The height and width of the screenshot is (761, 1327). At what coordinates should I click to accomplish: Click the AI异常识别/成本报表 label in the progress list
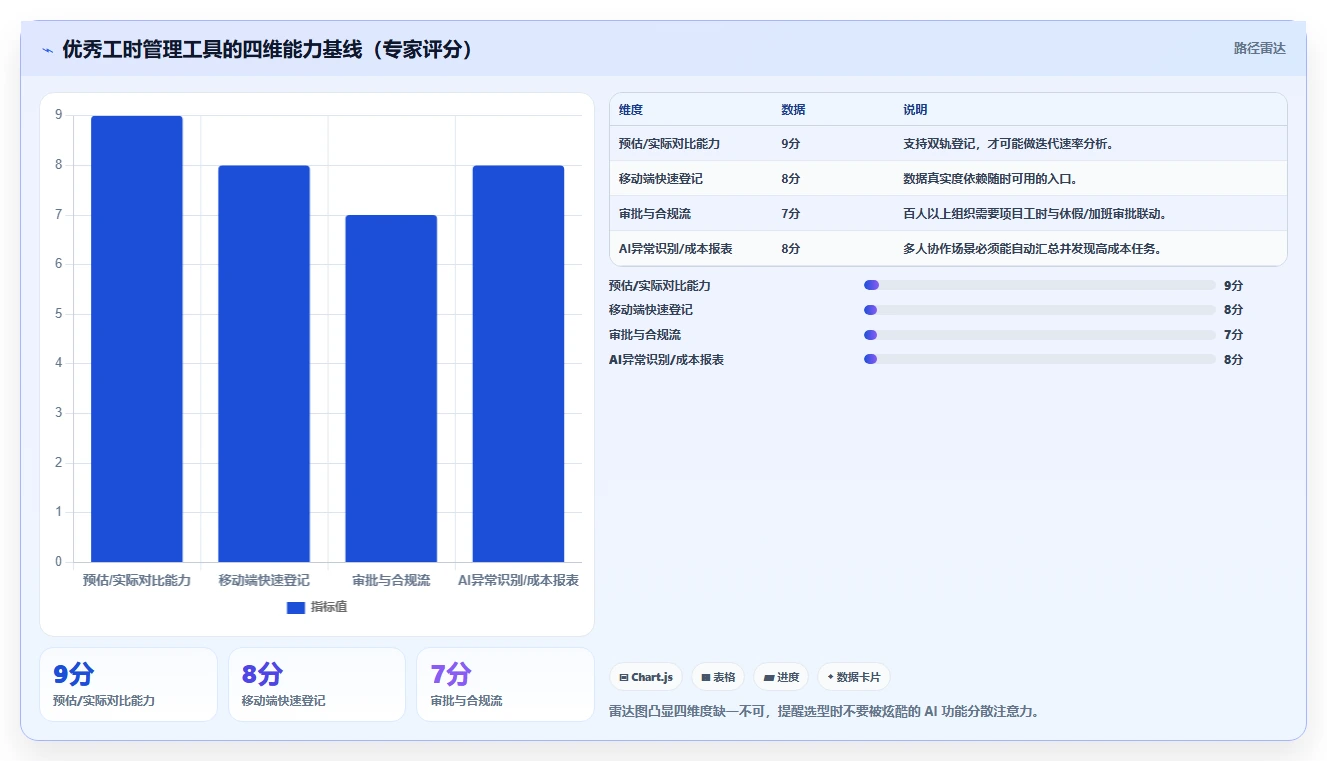[666, 359]
